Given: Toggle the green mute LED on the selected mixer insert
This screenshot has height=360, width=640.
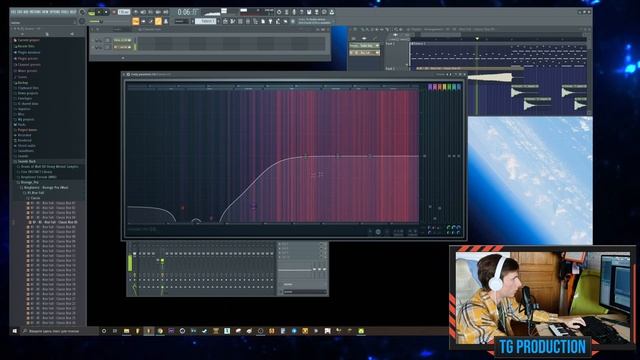Looking at the screenshot, I should [x=162, y=260].
